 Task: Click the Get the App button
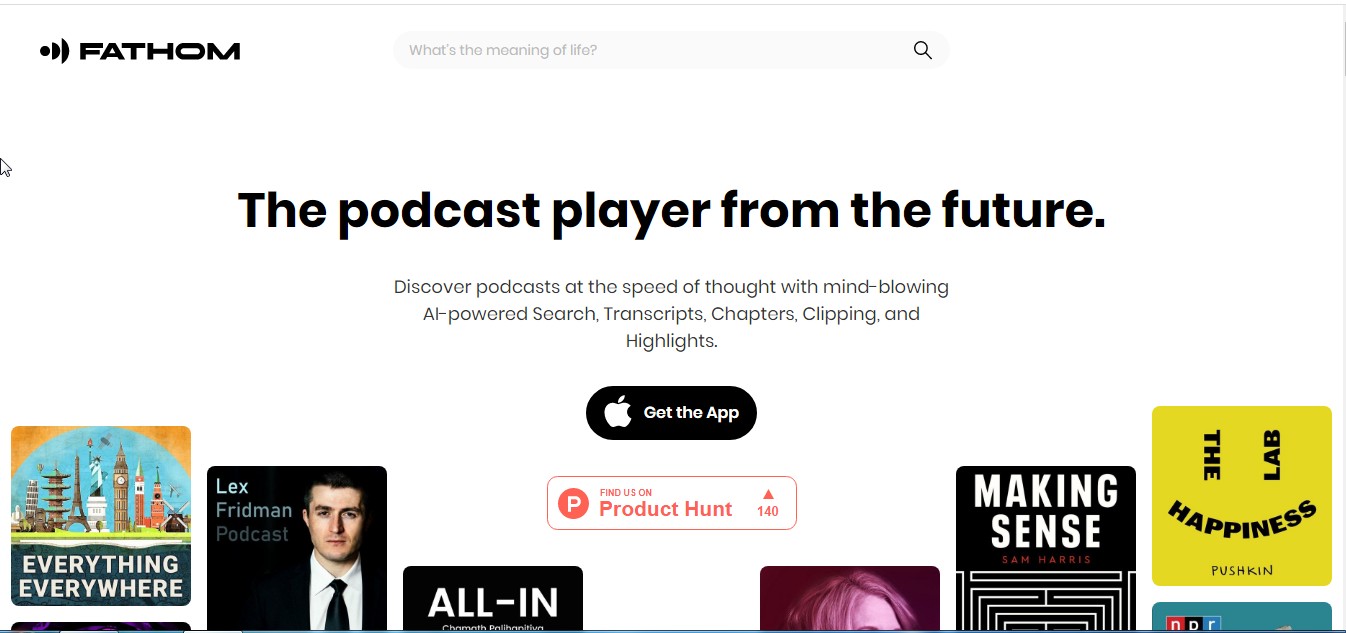click(671, 413)
